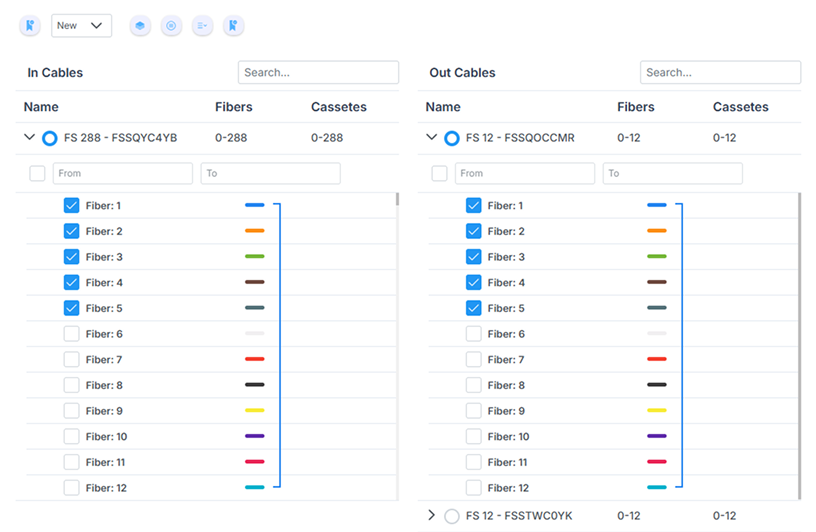The width and height of the screenshot is (816, 532).
Task: Click the FS 12 - FSSQOCCMR cable name
Action: tap(520, 138)
